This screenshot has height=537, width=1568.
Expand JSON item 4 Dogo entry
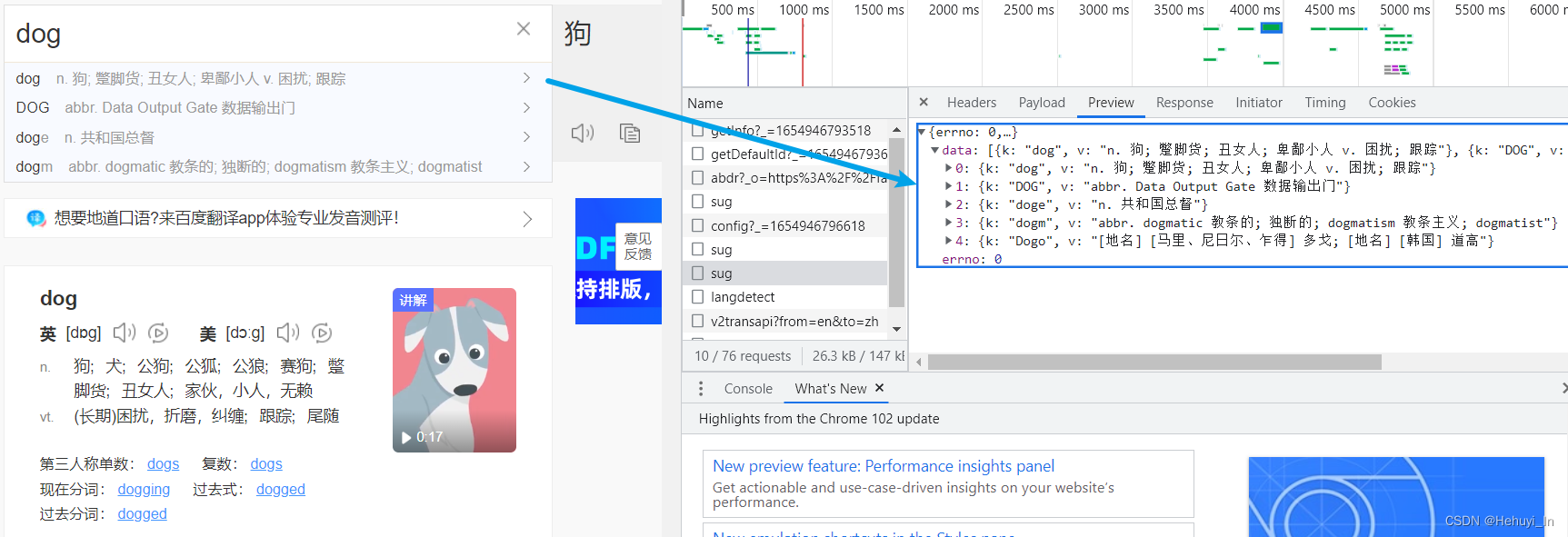tap(948, 241)
